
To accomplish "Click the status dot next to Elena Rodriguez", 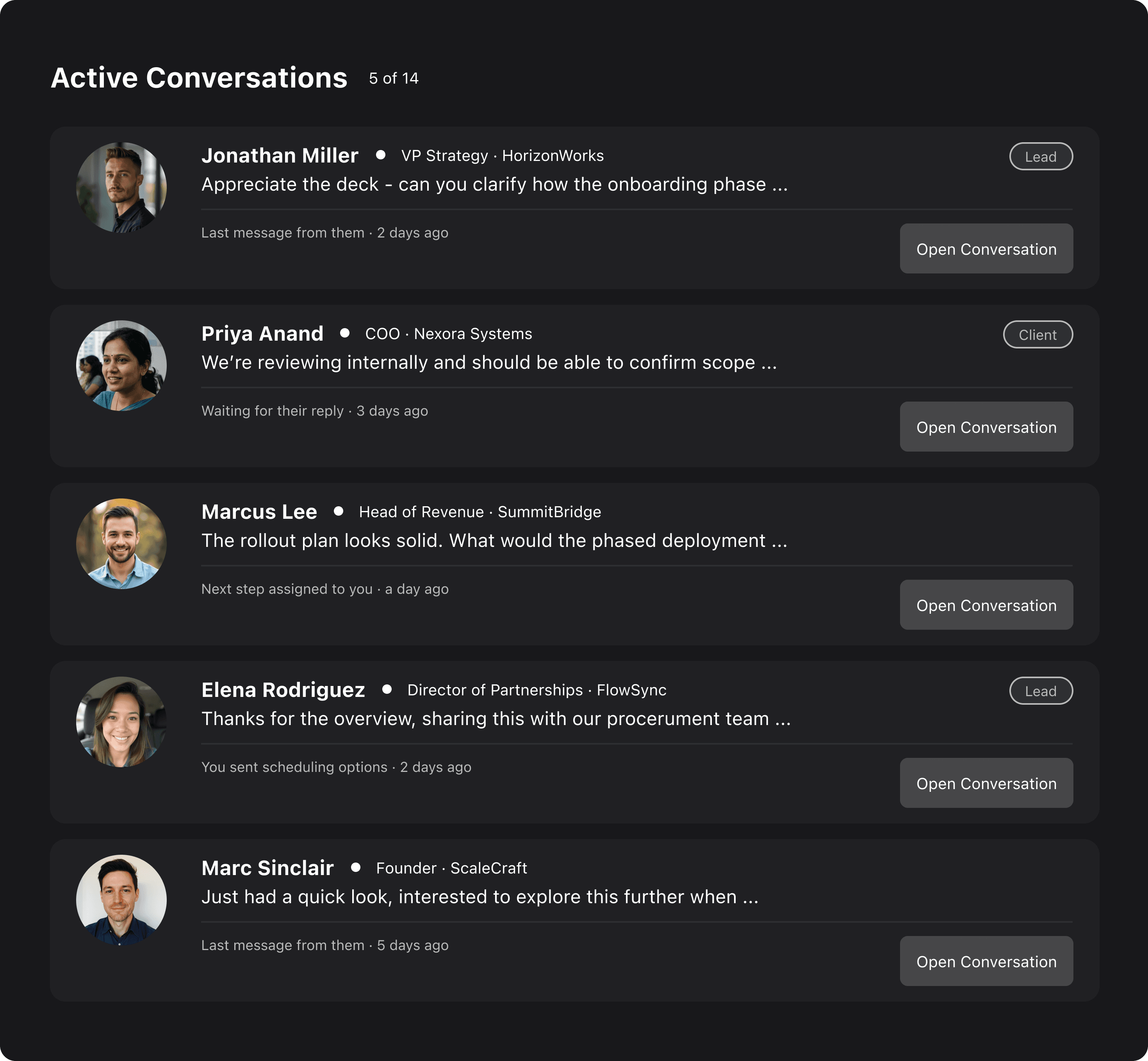I will coord(387,689).
